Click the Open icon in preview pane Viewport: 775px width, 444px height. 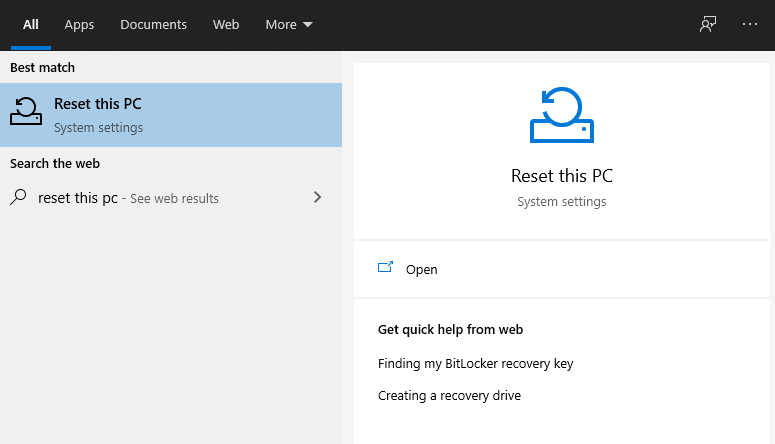coord(386,268)
